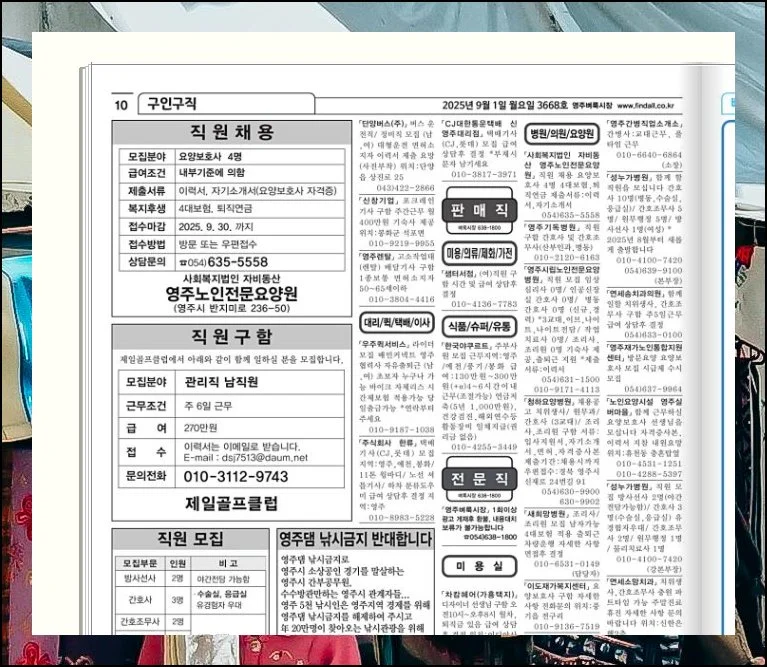Click the 미용실 category box

pyautogui.click(x=480, y=566)
